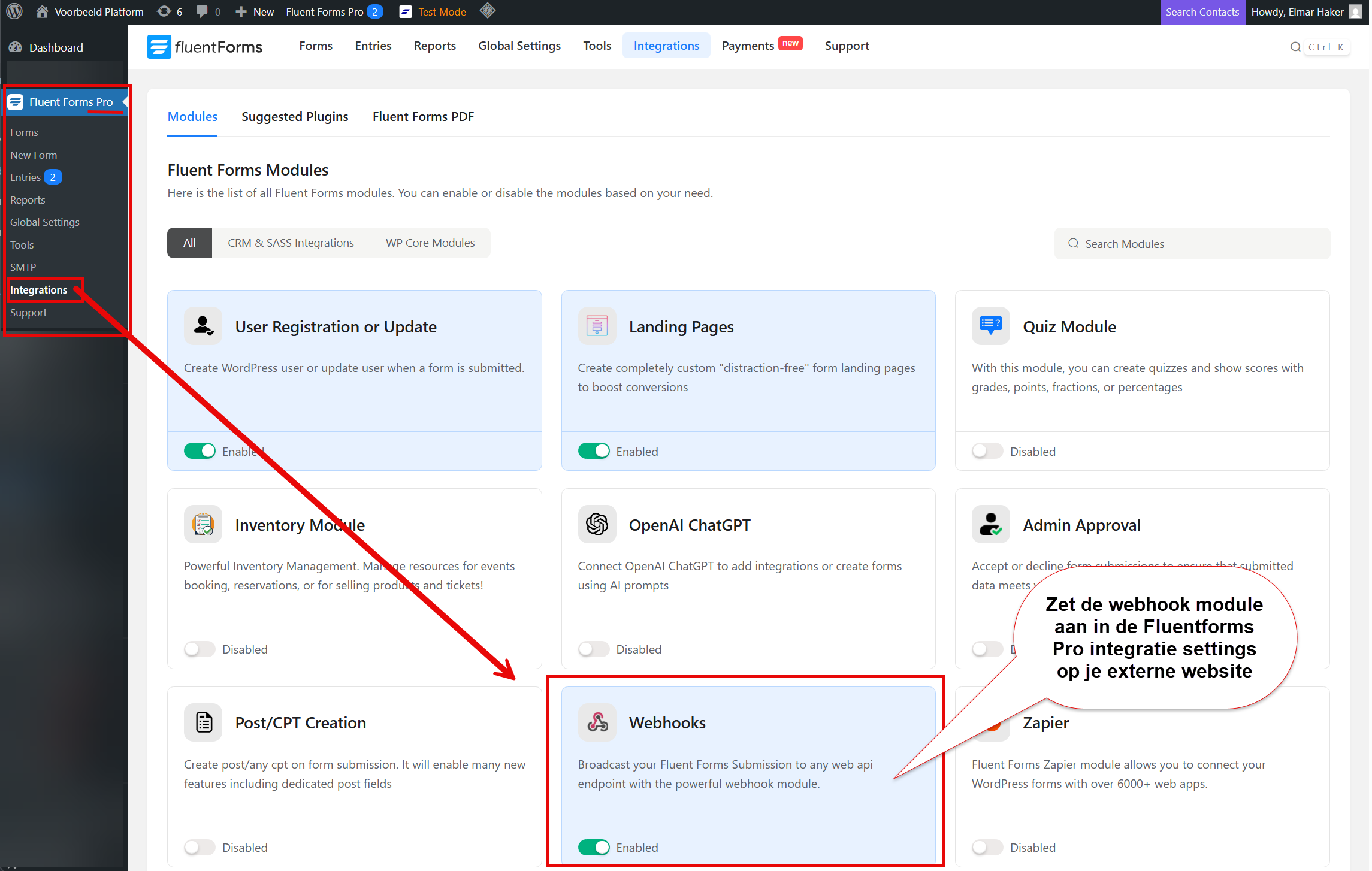Open the comments bubble icon
The image size is (1372, 871).
point(203,11)
